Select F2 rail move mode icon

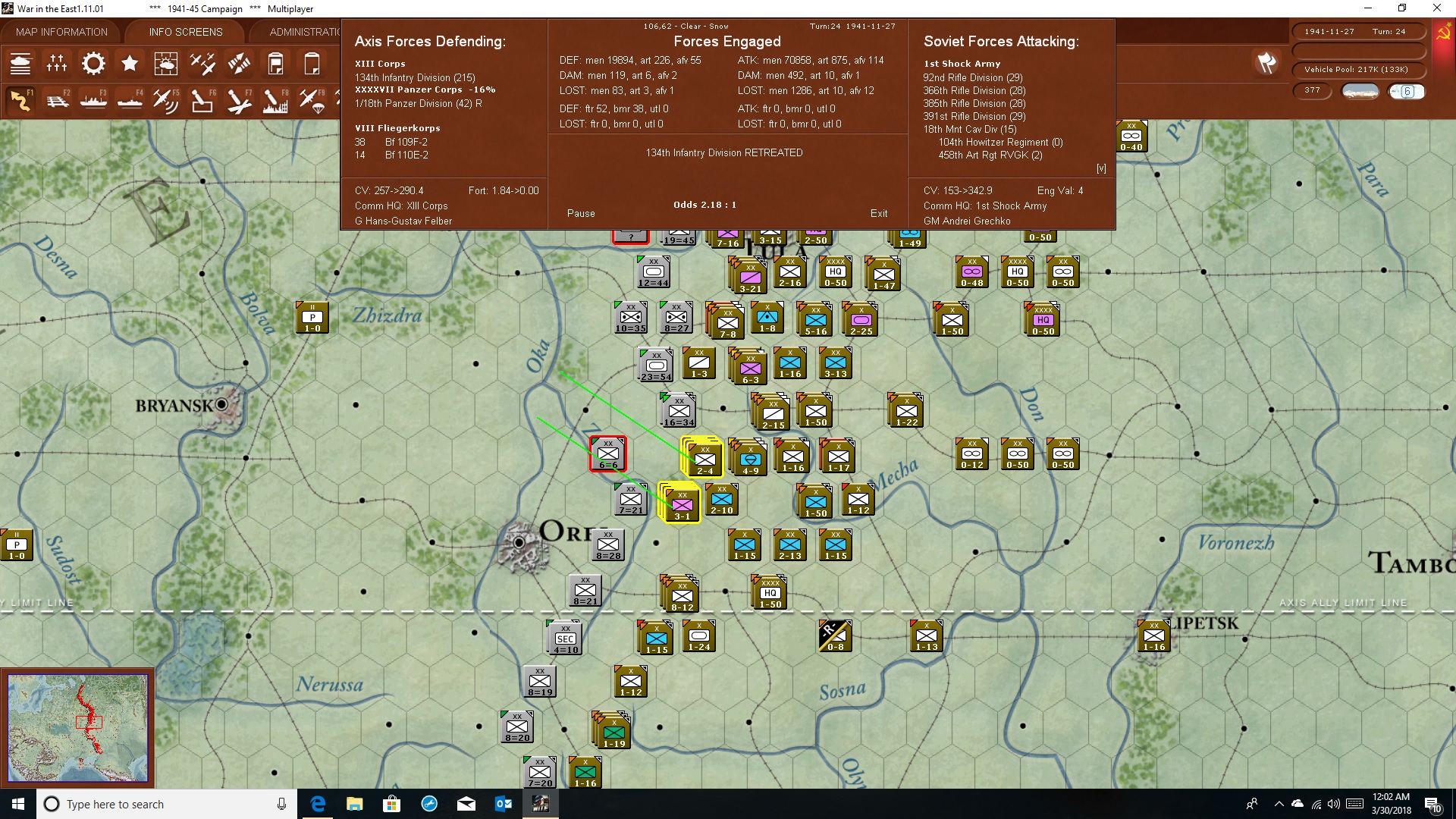tap(57, 100)
